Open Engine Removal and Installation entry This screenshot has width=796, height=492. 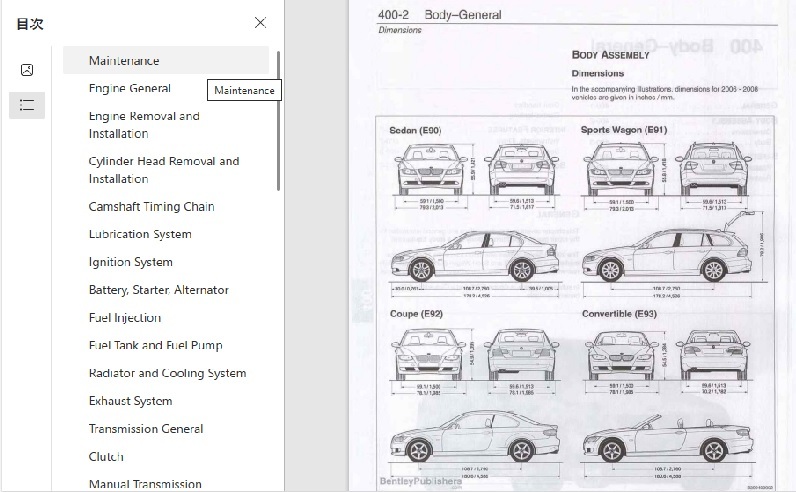[144, 125]
